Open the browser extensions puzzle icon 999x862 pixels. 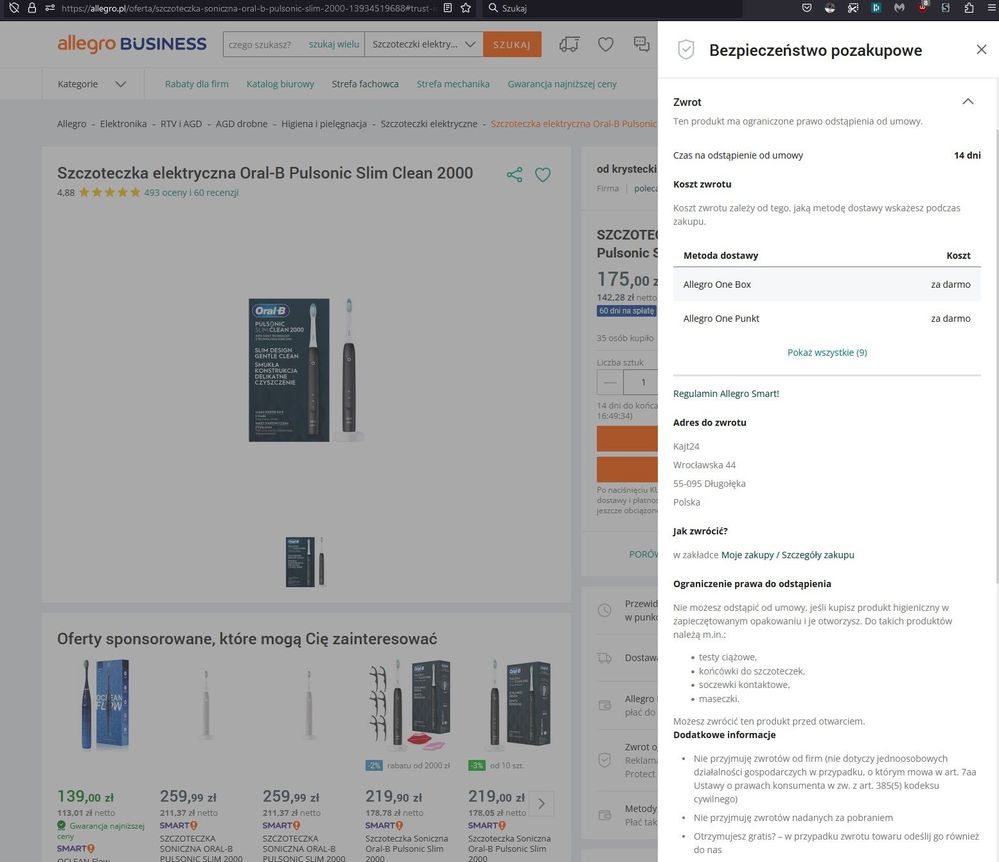pos(969,8)
